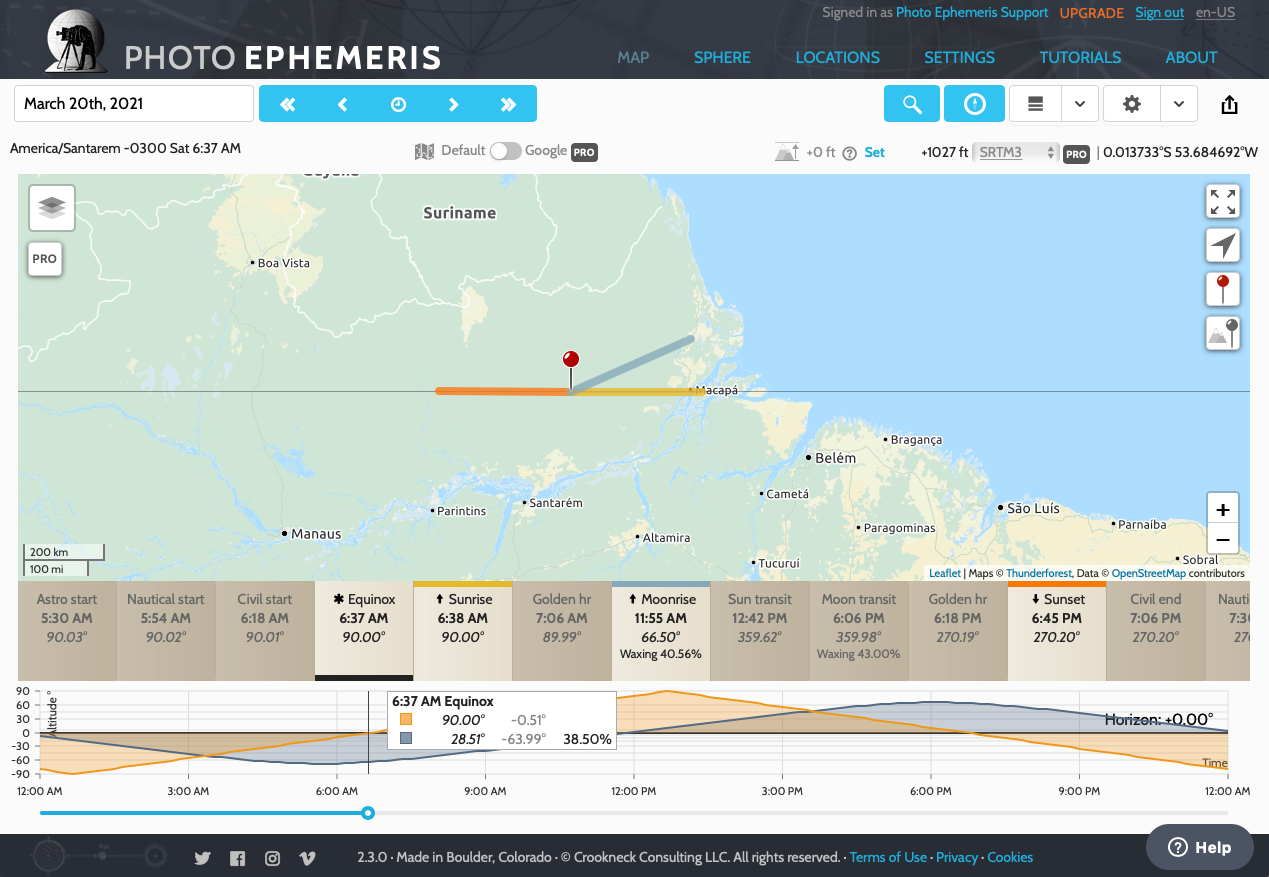Click the PRO button on map
The image size is (1269, 877).
[44, 258]
